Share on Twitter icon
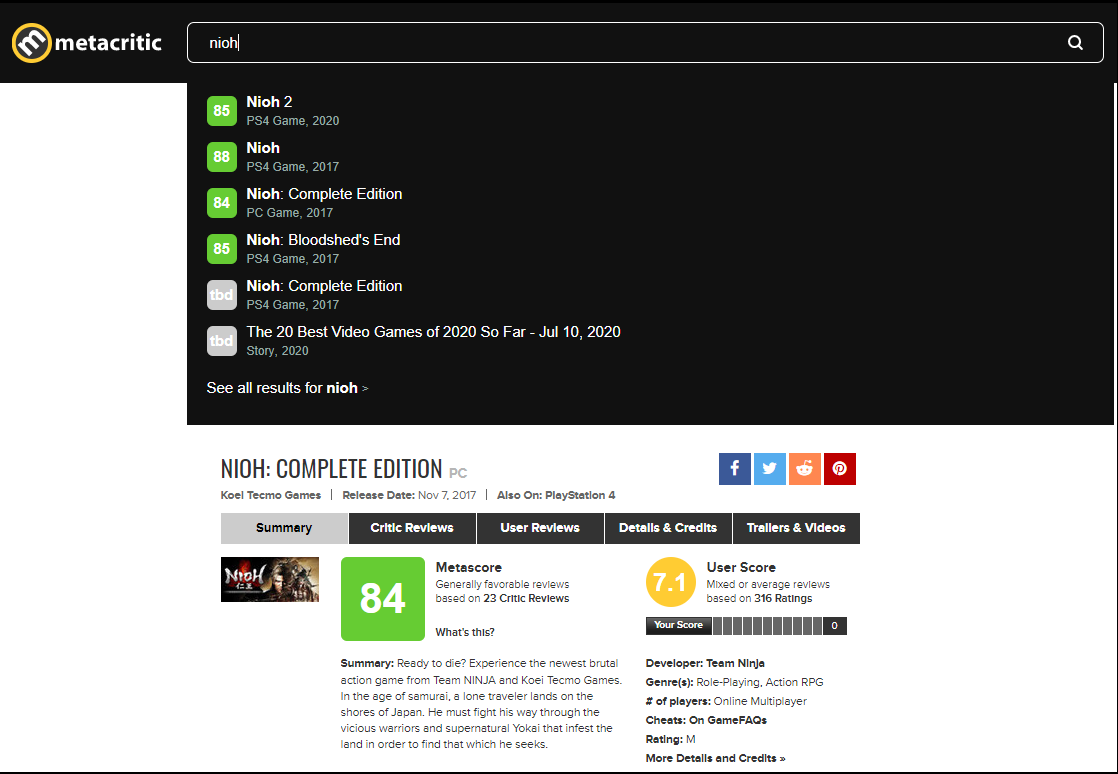 click(x=769, y=469)
